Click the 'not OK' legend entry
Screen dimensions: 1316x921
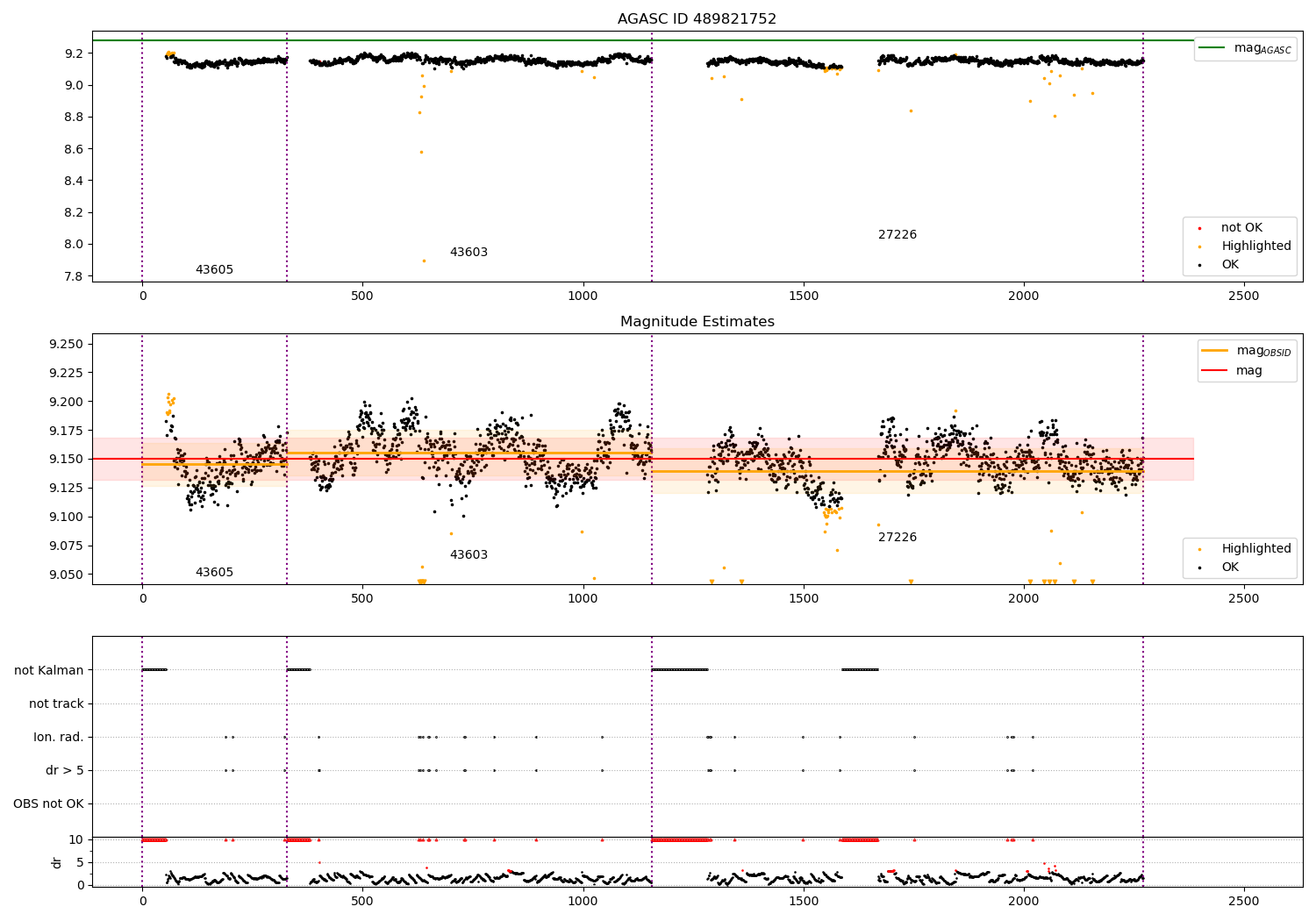1233,228
